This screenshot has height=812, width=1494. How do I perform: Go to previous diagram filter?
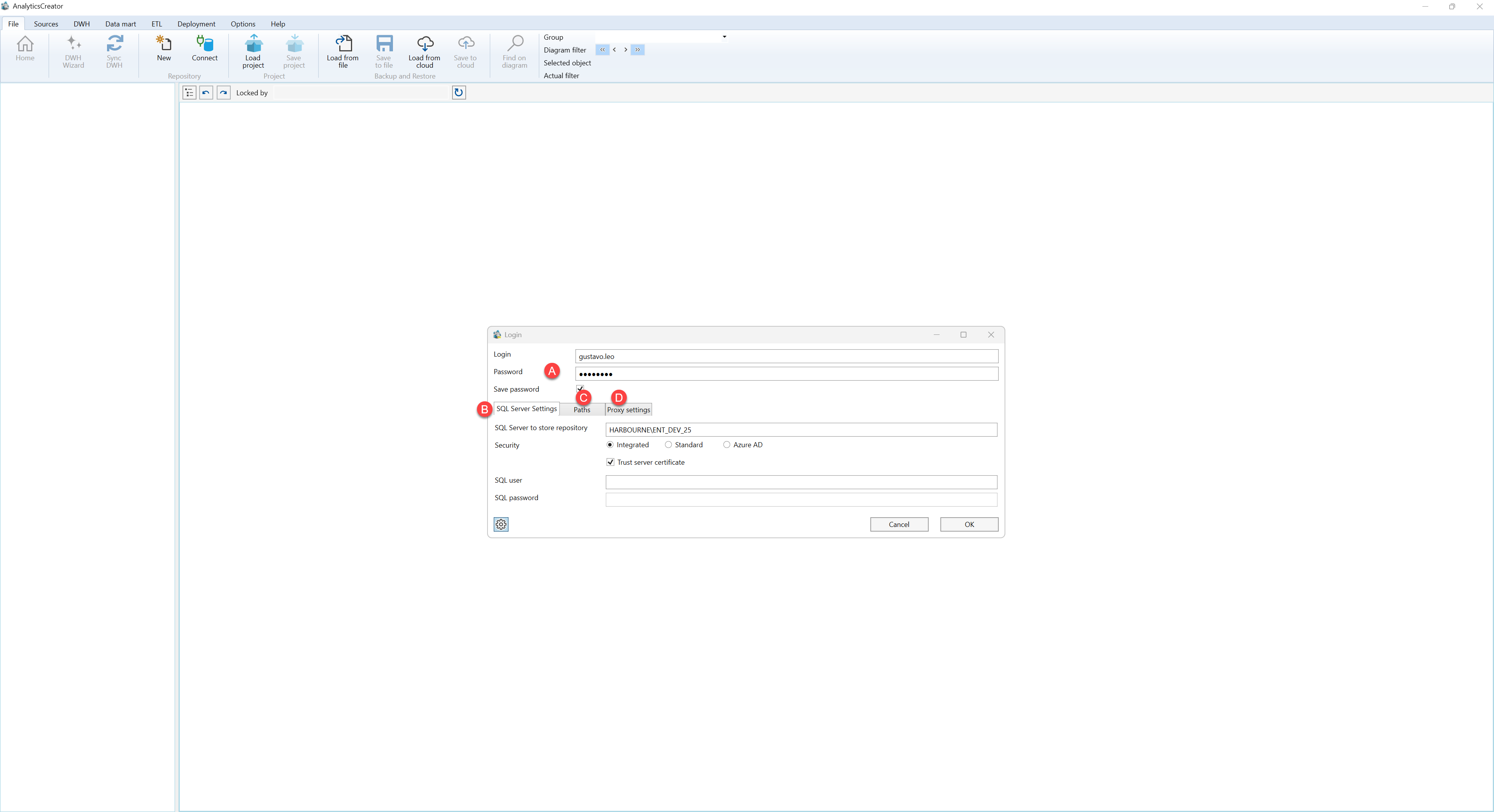coord(614,50)
